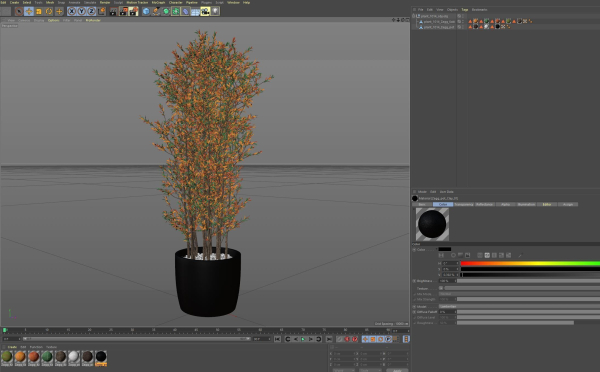Viewport: 600px width, 372px height.
Task: Click the blue deformer icon
Action: pos(186,11)
